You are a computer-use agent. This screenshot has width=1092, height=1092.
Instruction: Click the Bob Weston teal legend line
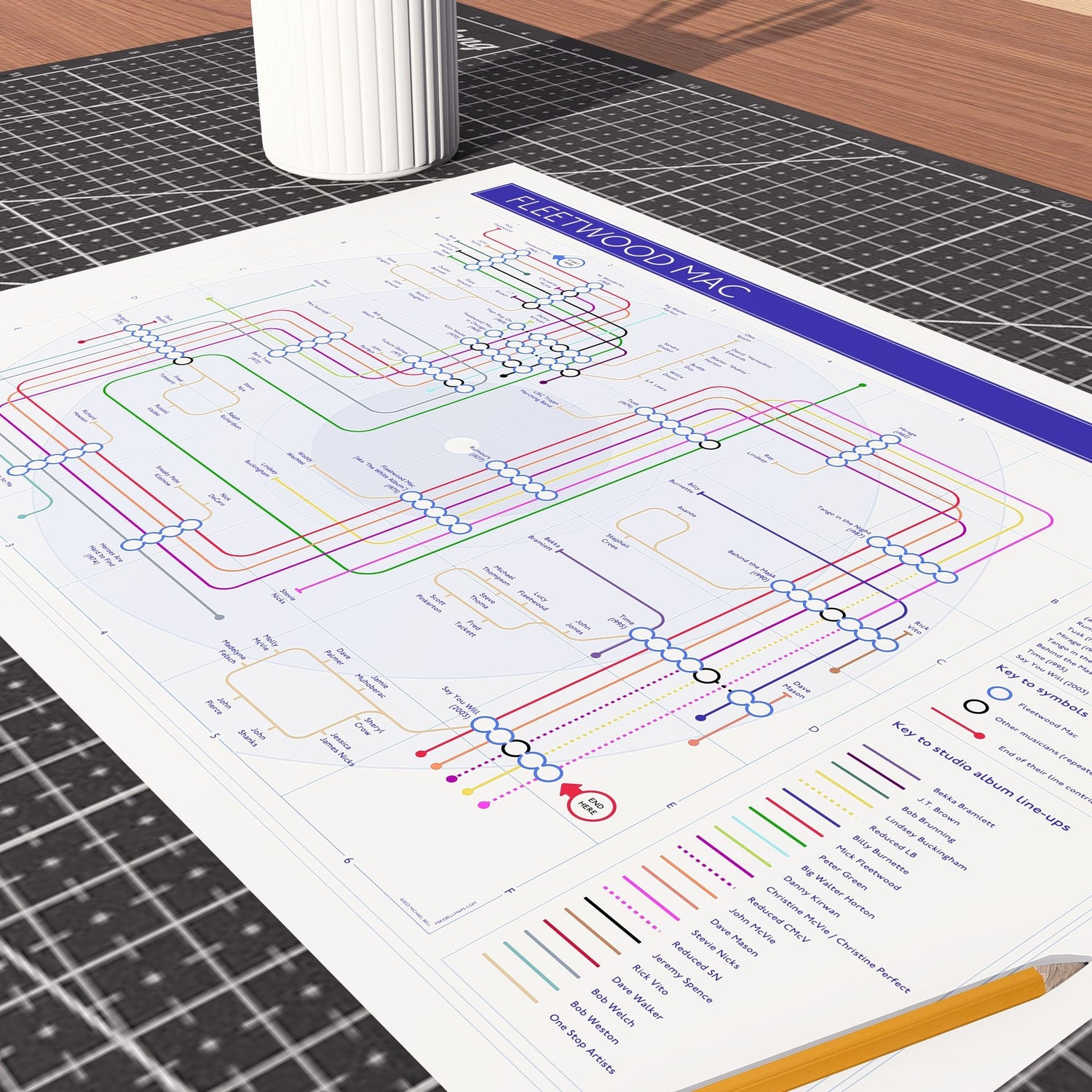[531, 965]
